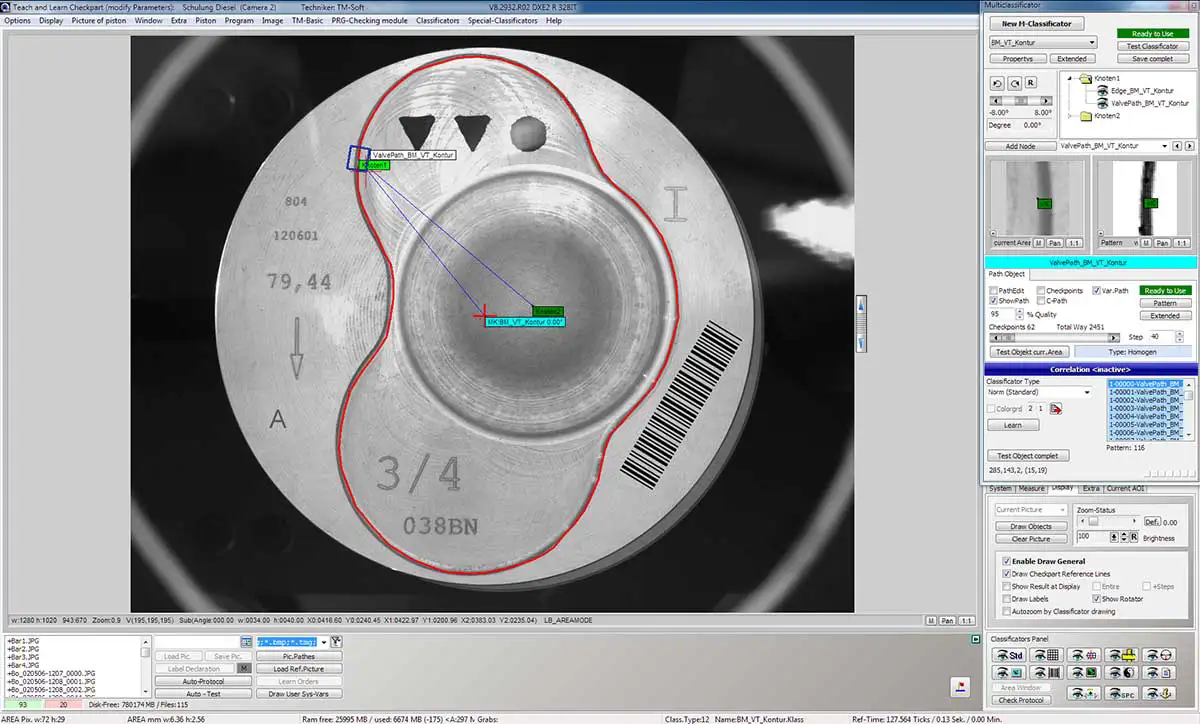This screenshot has height=724, width=1200.
Task: Click the rotate clockwise icon
Action: click(x=1014, y=83)
